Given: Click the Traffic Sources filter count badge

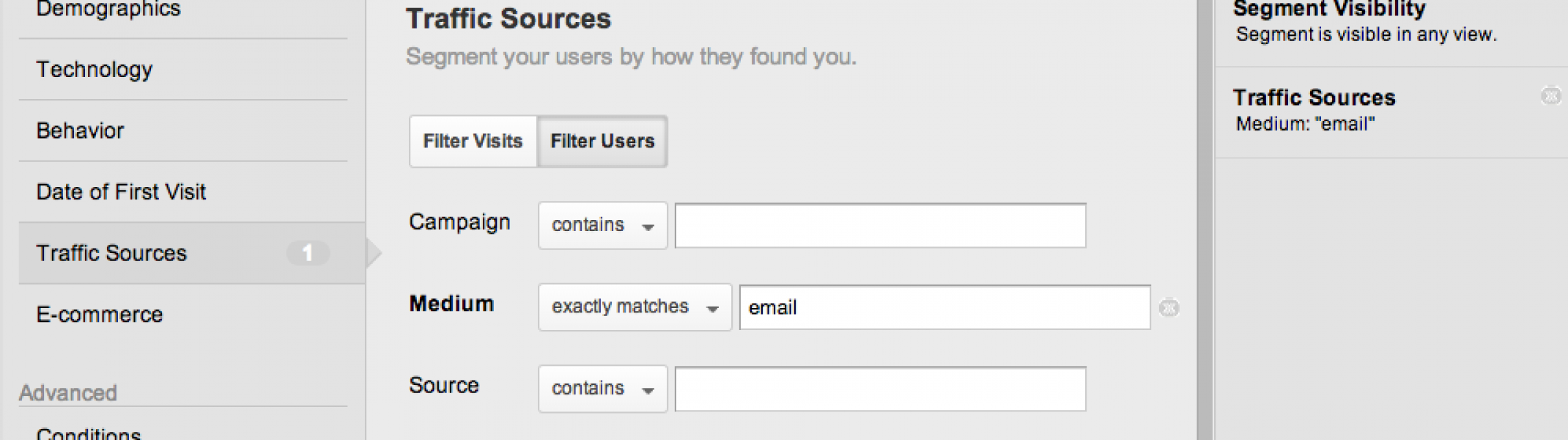Looking at the screenshot, I should tap(308, 253).
